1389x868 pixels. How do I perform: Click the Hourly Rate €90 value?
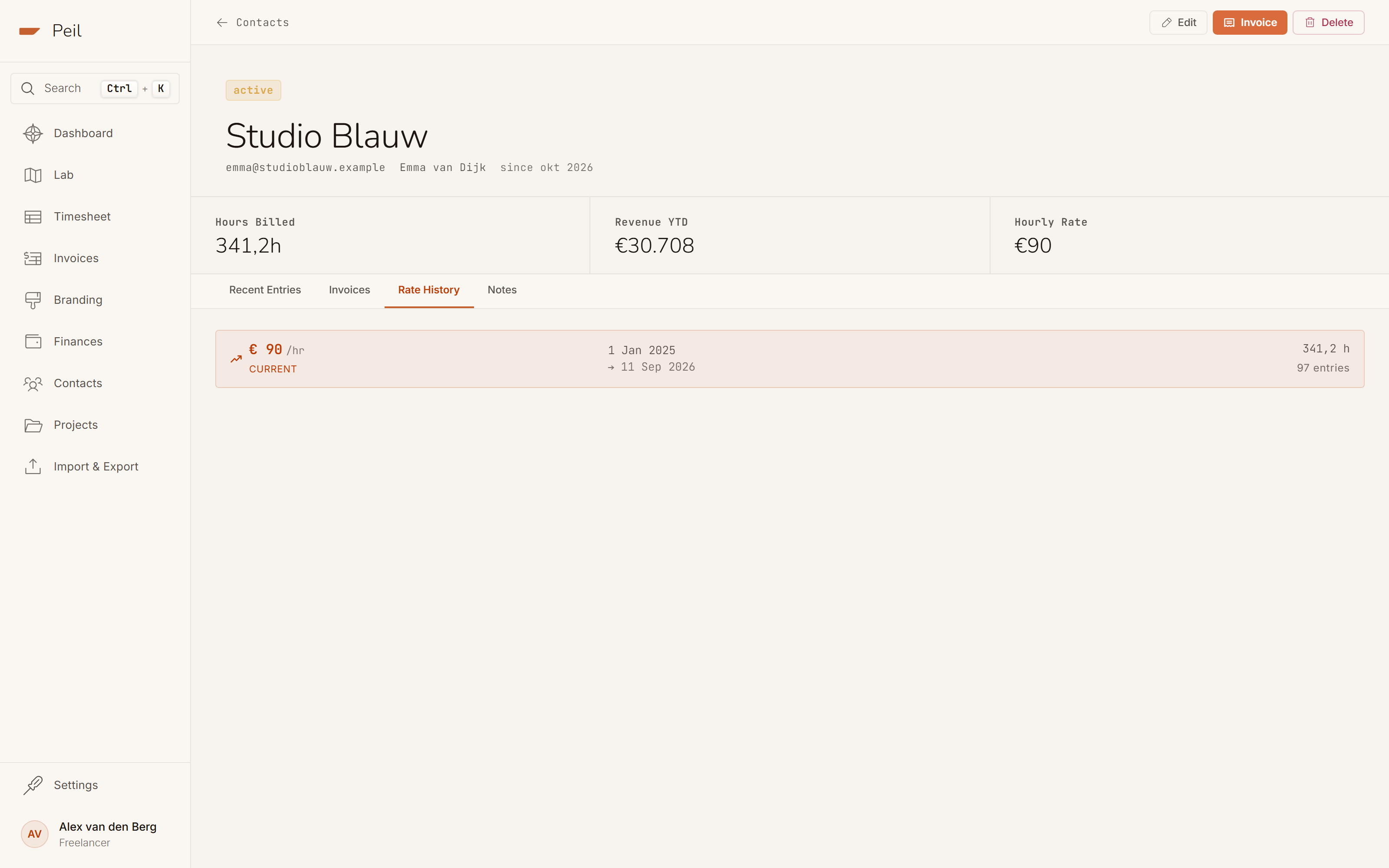[1033, 246]
